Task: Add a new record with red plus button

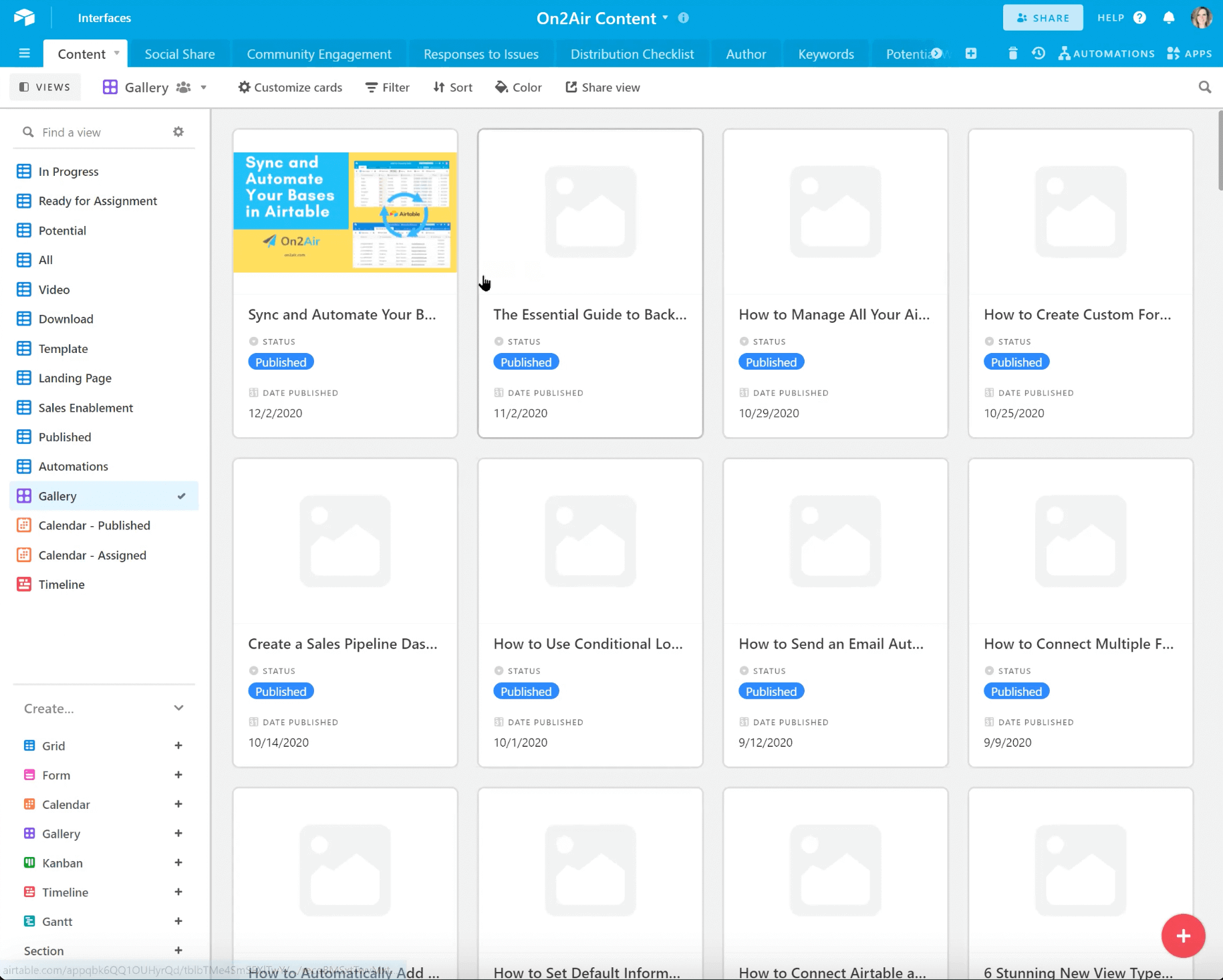Action: (1183, 936)
